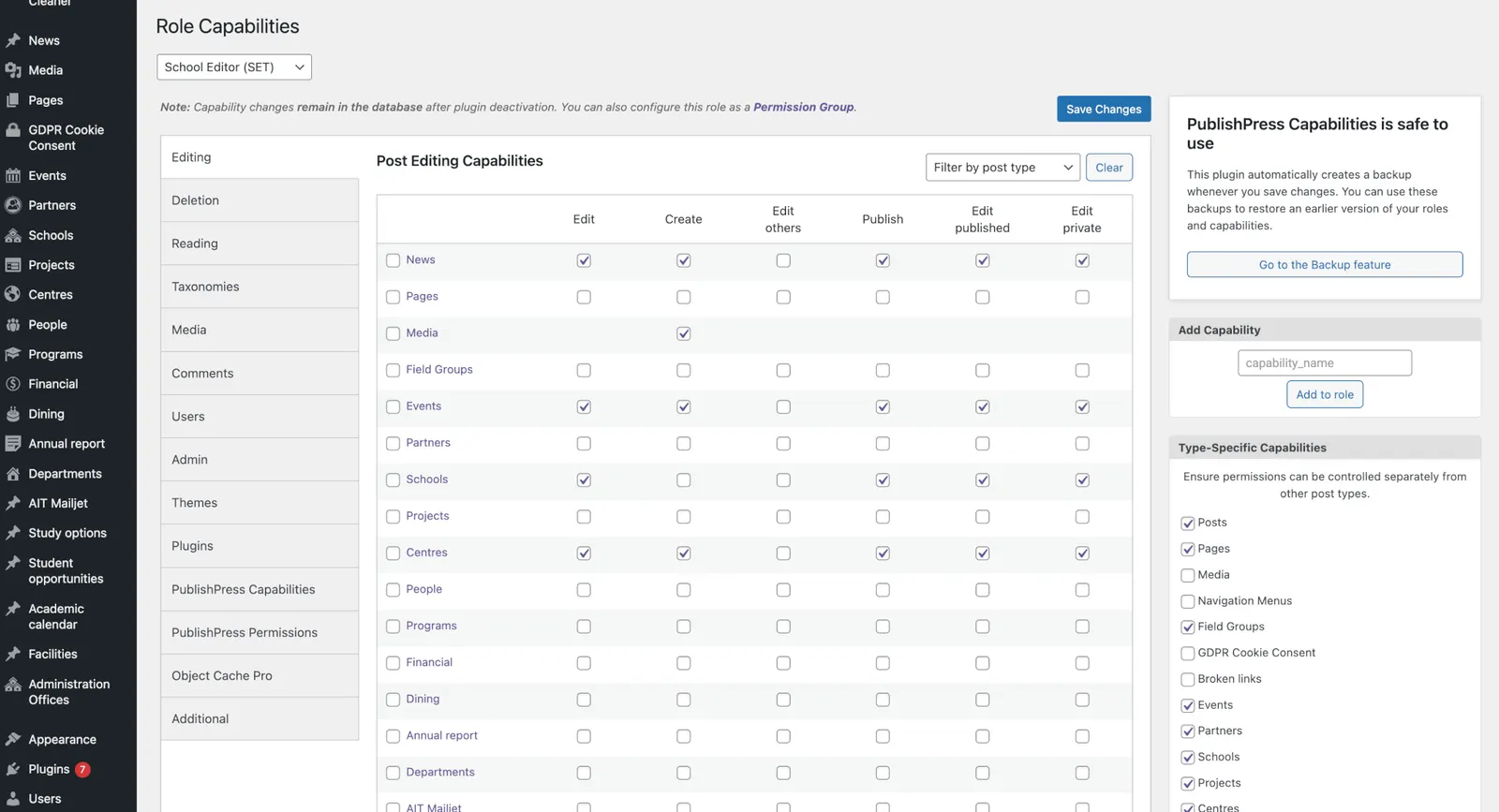
Task: Click the People icon in sidebar
Action: point(13,324)
